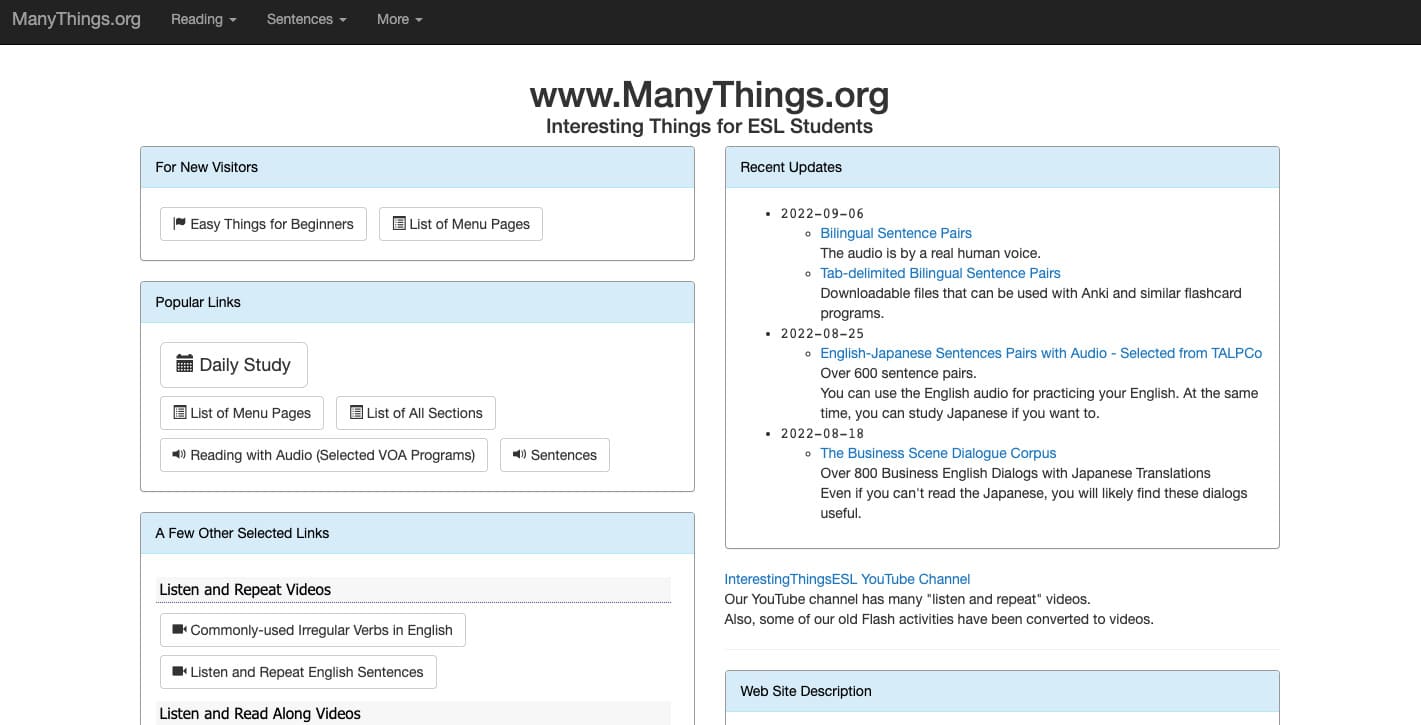The image size is (1421, 725).
Task: Open Reading with Audio (Selected VOA Programs)
Action: pyautogui.click(x=324, y=455)
